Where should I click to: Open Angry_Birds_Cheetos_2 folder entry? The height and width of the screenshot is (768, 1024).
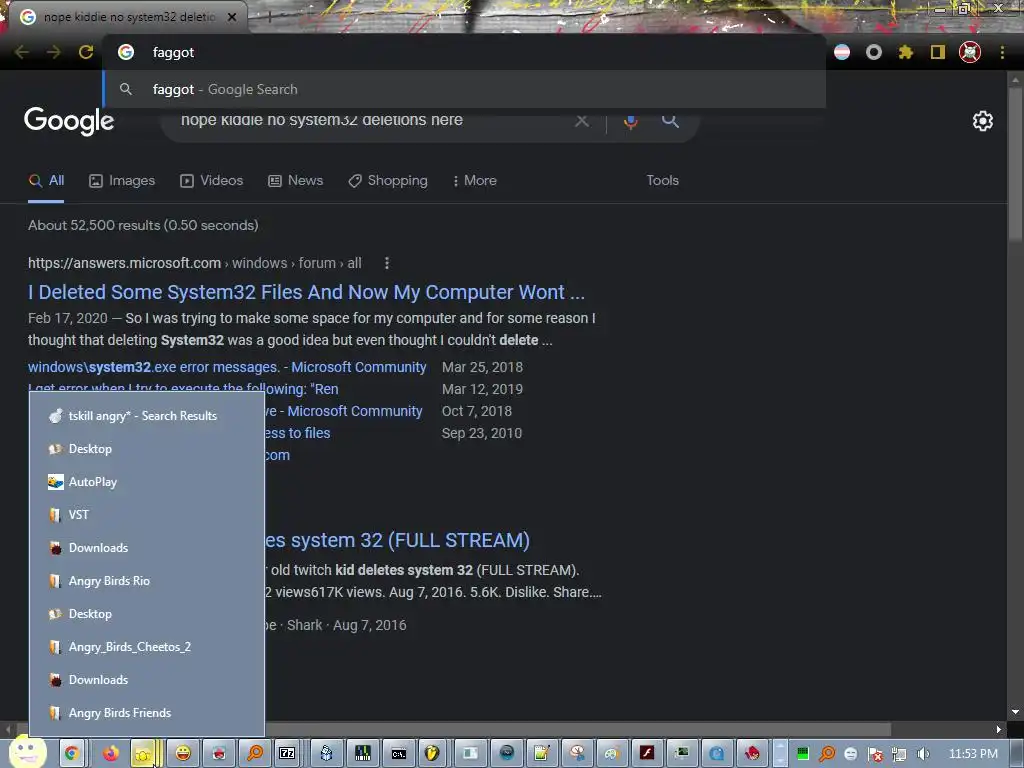click(x=147, y=647)
